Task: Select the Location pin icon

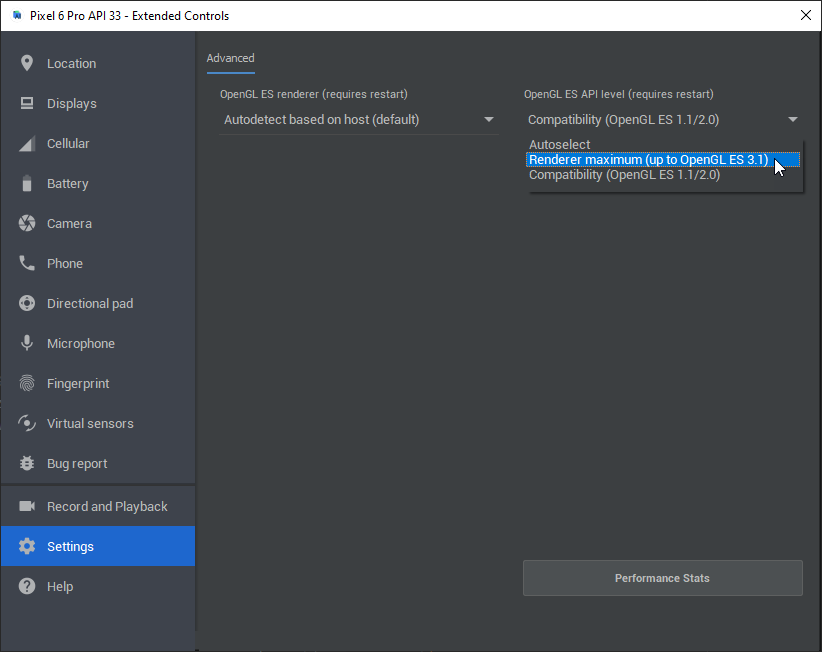Action: [x=27, y=63]
